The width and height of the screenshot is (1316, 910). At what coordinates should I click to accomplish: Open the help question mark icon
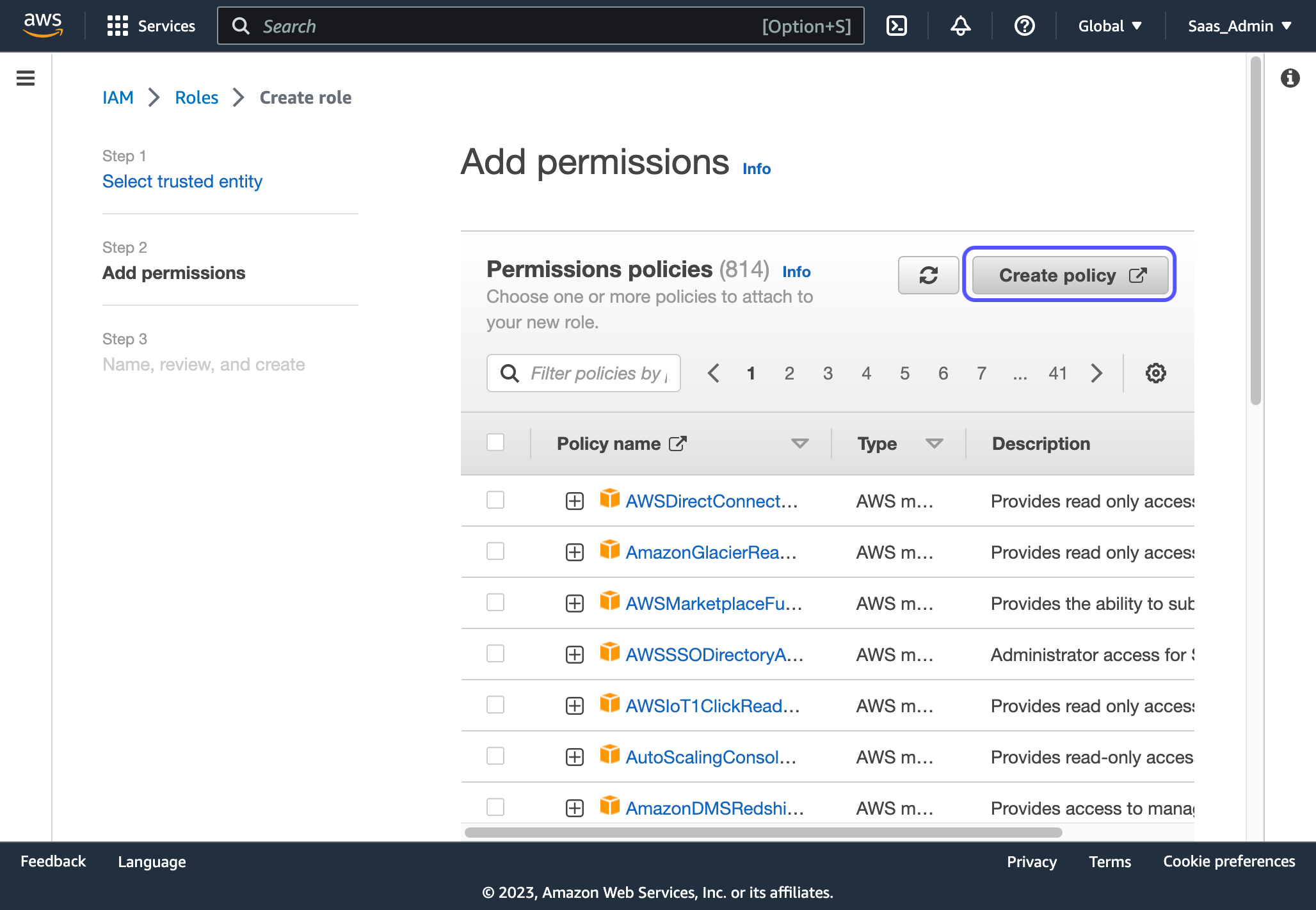point(1024,26)
